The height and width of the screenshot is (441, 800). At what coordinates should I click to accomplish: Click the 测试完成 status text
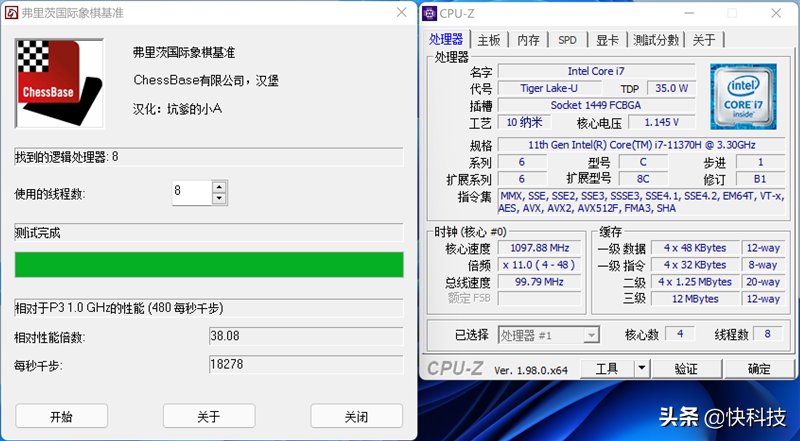pos(37,233)
